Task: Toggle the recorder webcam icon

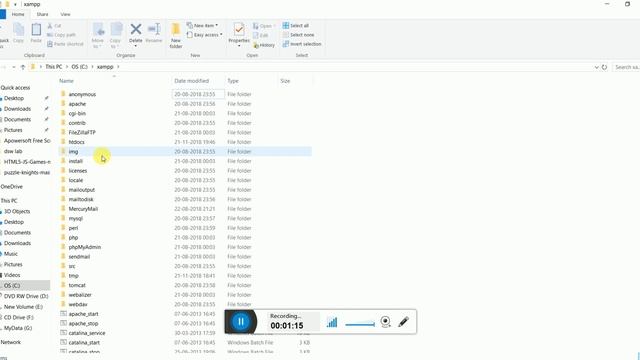Action: 385,322
